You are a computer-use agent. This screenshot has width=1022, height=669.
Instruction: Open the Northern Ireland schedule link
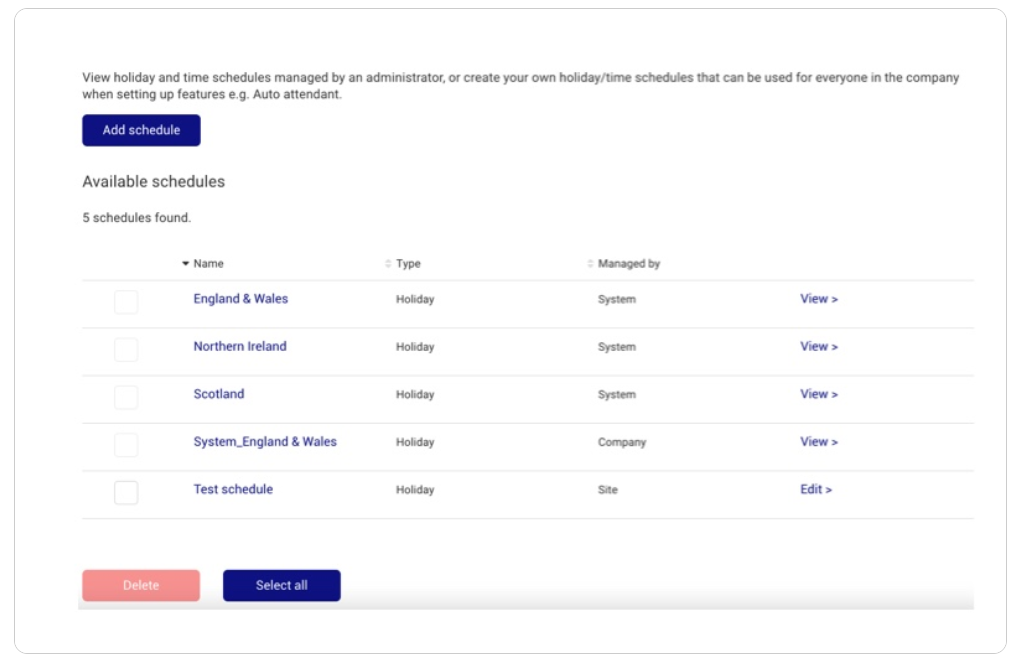tap(240, 346)
